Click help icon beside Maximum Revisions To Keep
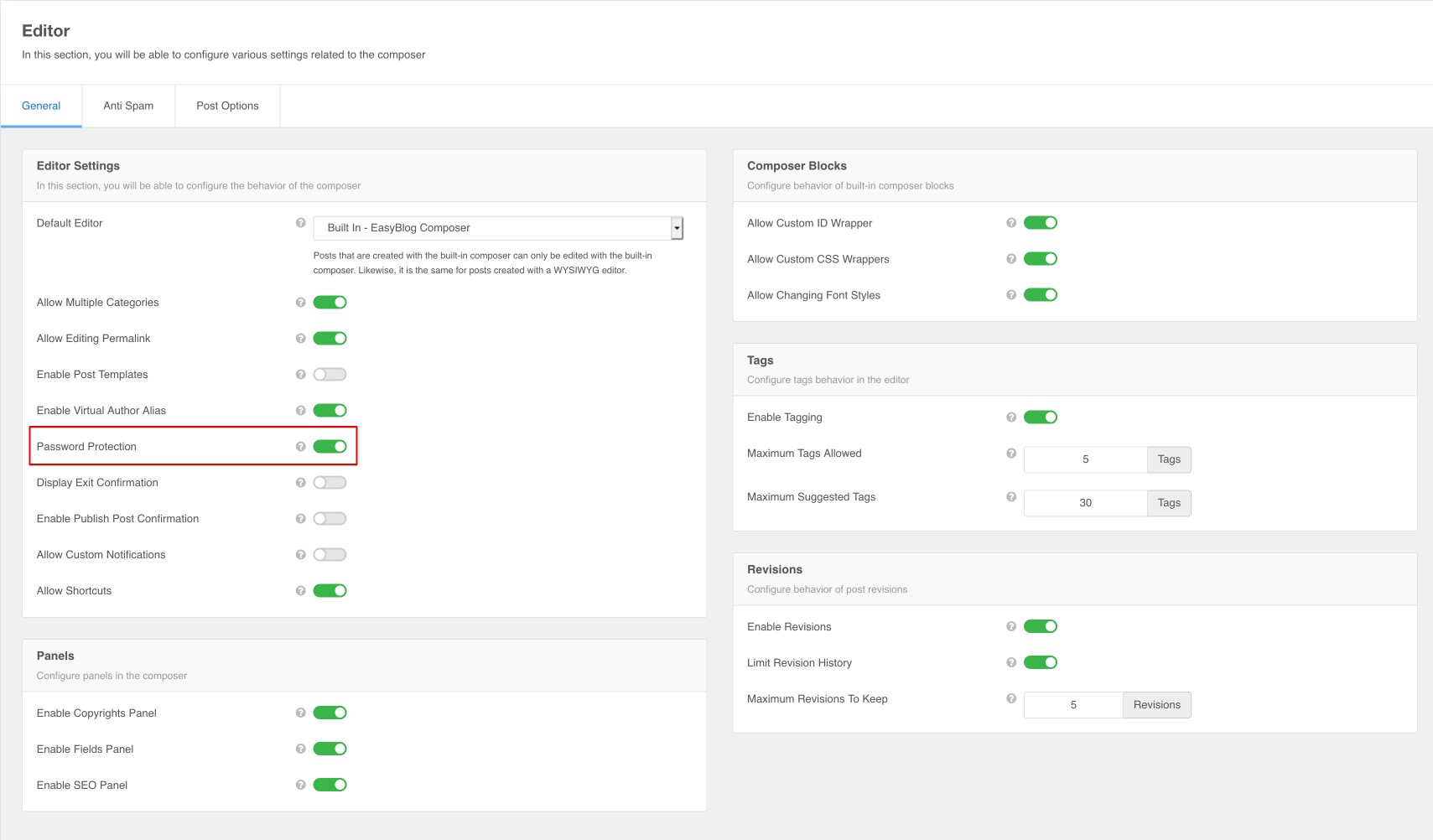The height and width of the screenshot is (840, 1433). 1011,698
